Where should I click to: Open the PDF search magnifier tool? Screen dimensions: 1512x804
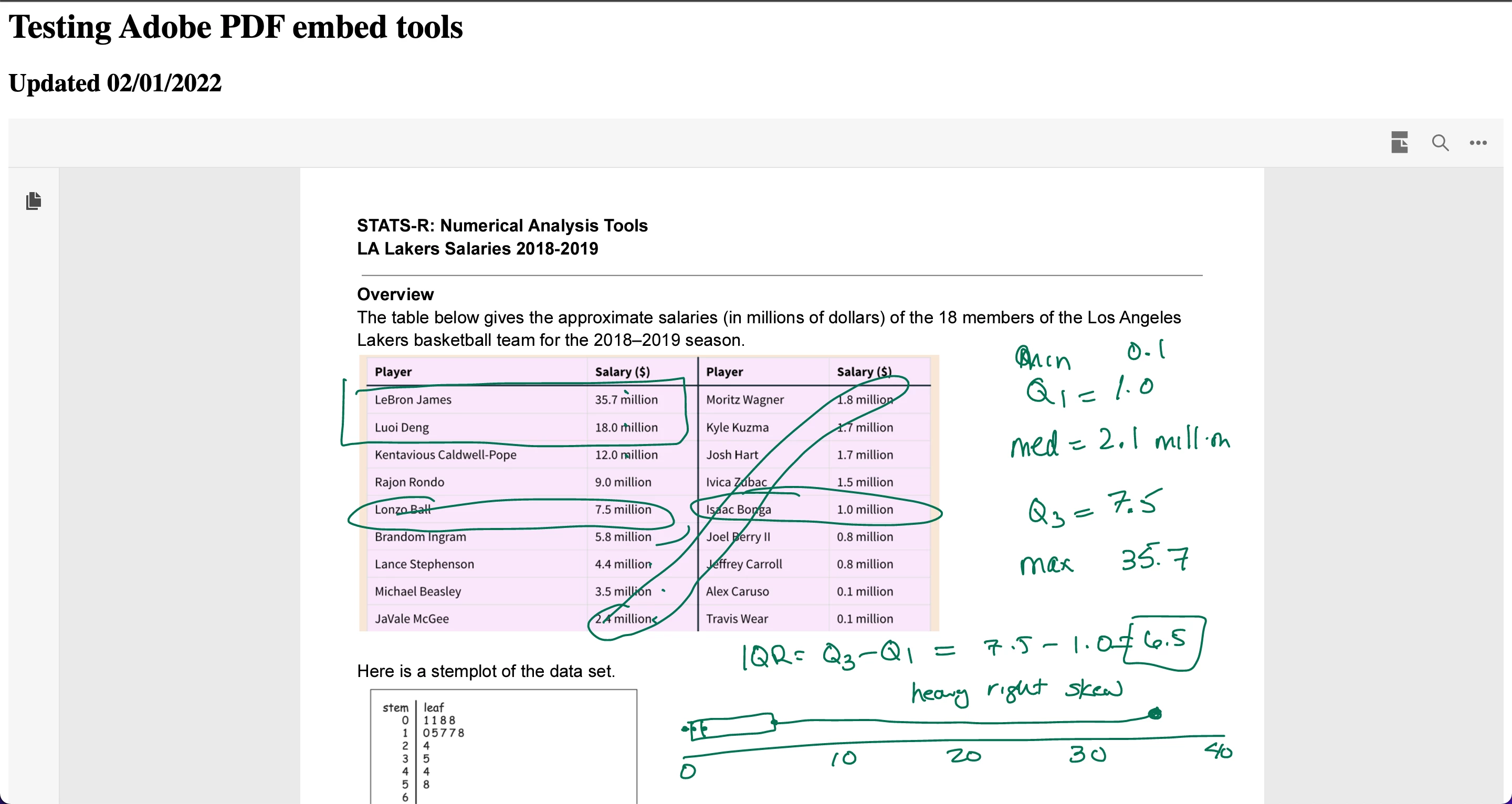coord(1440,143)
